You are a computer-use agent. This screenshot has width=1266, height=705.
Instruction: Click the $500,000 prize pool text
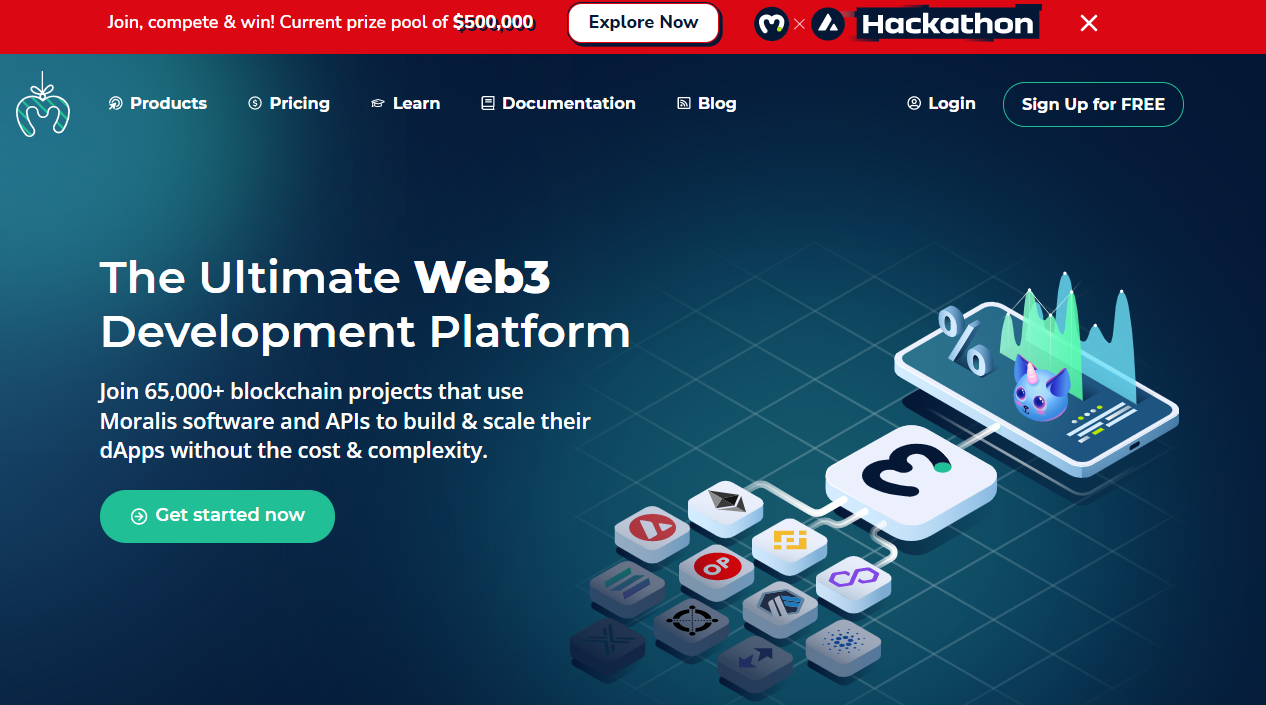(493, 23)
